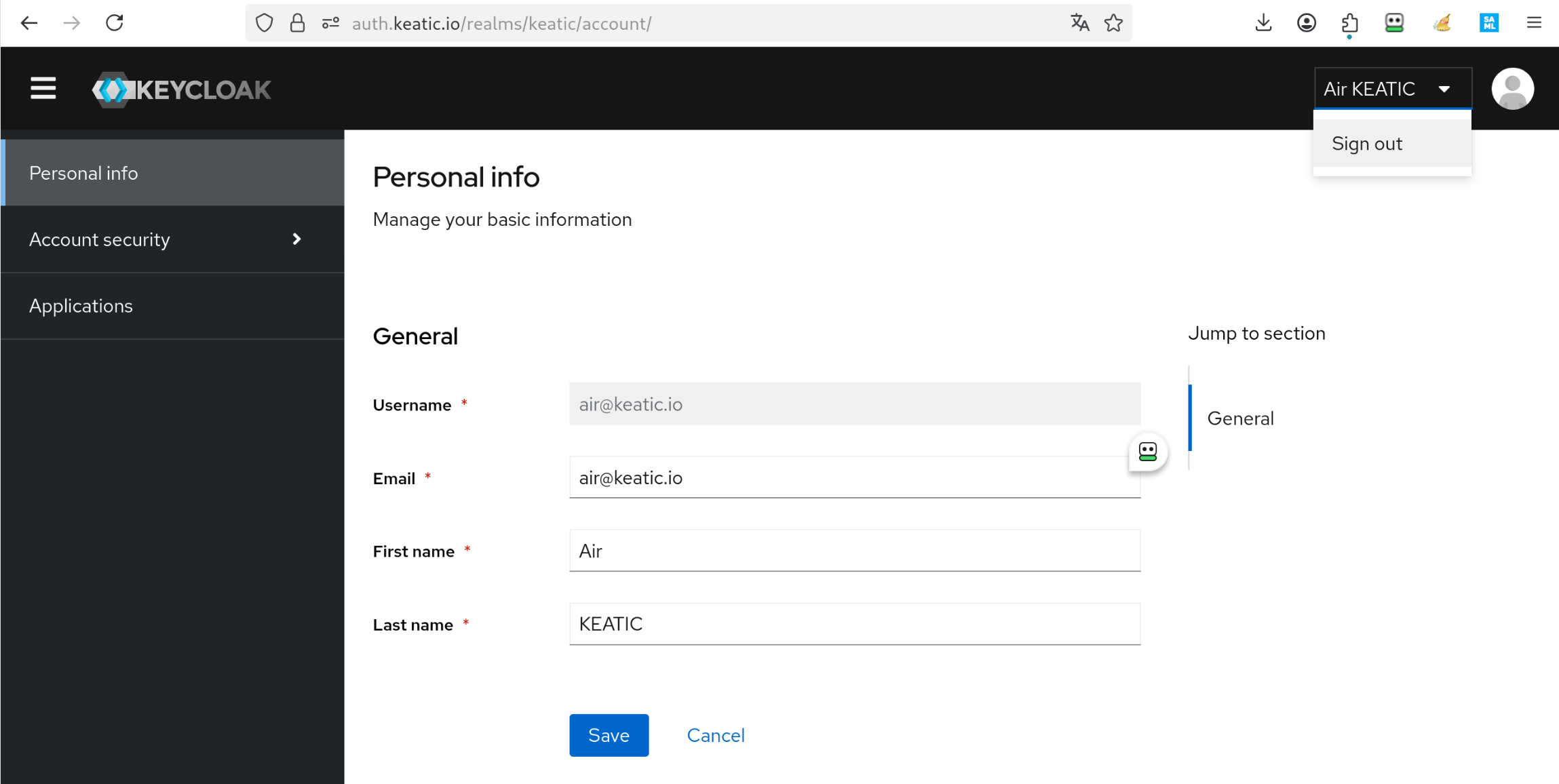Click the password manager icon near Email field
Image resolution: width=1559 pixels, height=784 pixels.
[1147, 452]
